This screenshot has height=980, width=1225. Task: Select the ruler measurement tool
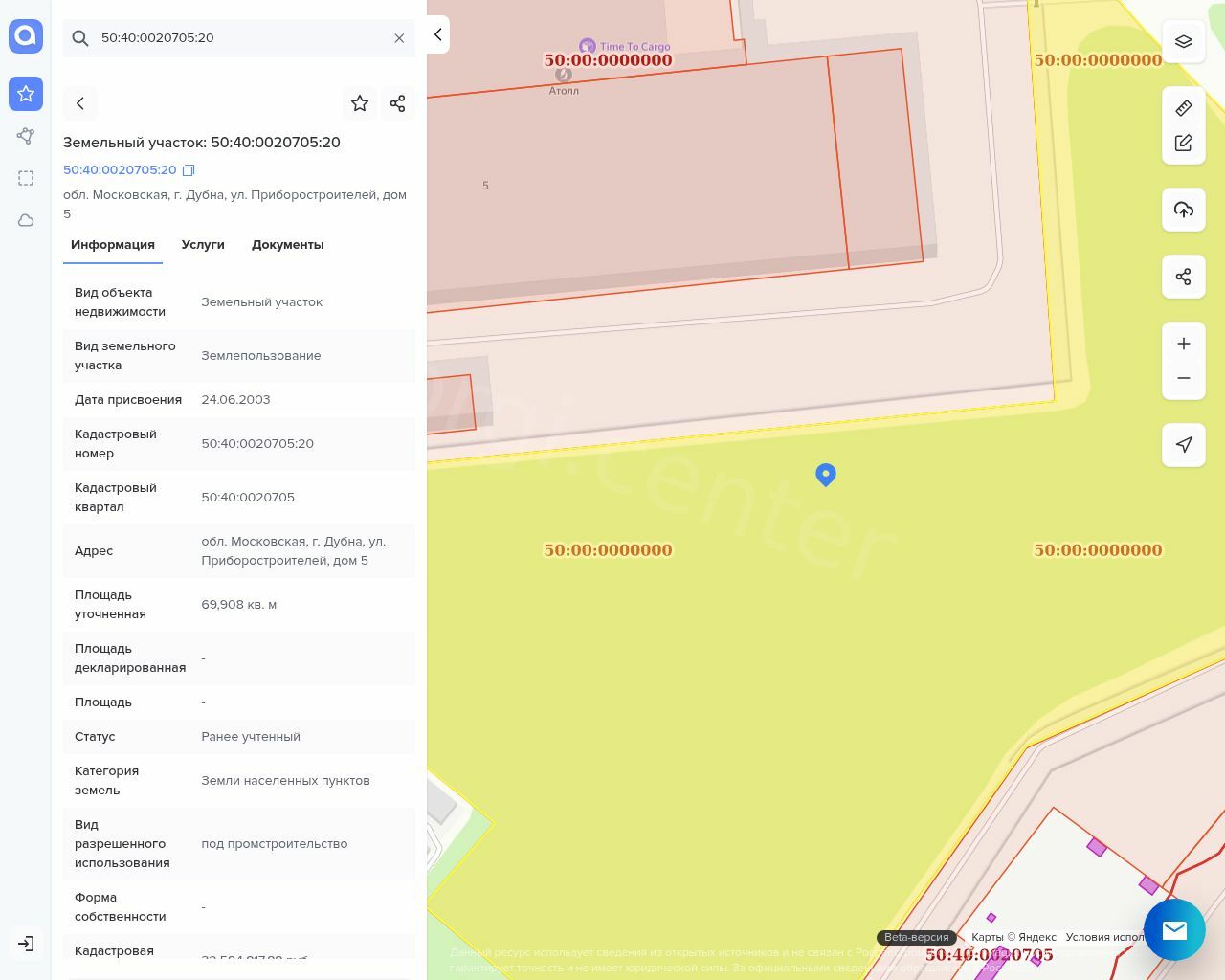click(x=1183, y=108)
